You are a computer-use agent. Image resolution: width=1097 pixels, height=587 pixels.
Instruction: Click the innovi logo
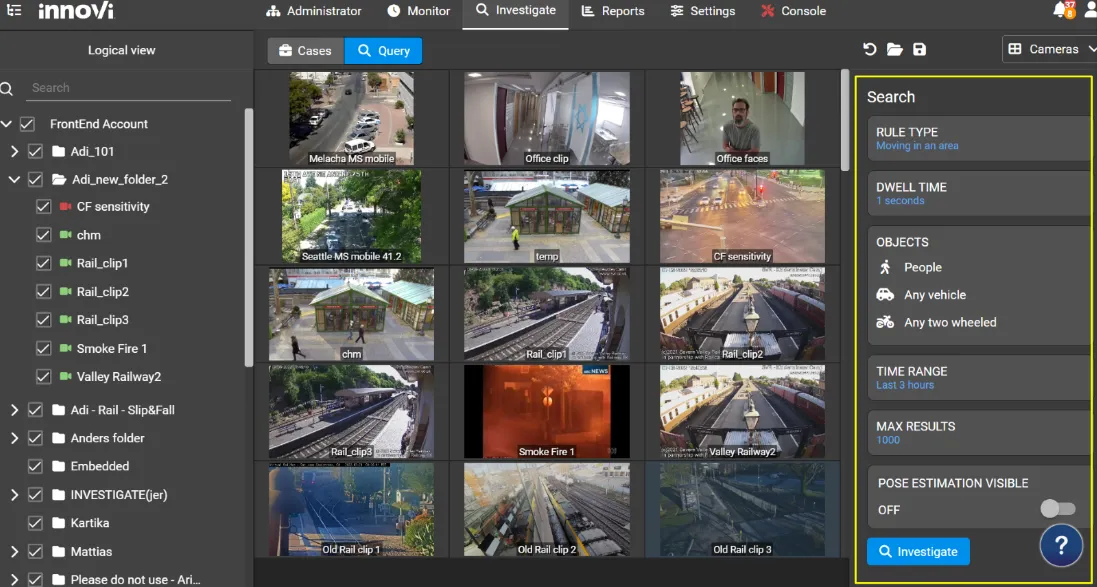[76, 10]
